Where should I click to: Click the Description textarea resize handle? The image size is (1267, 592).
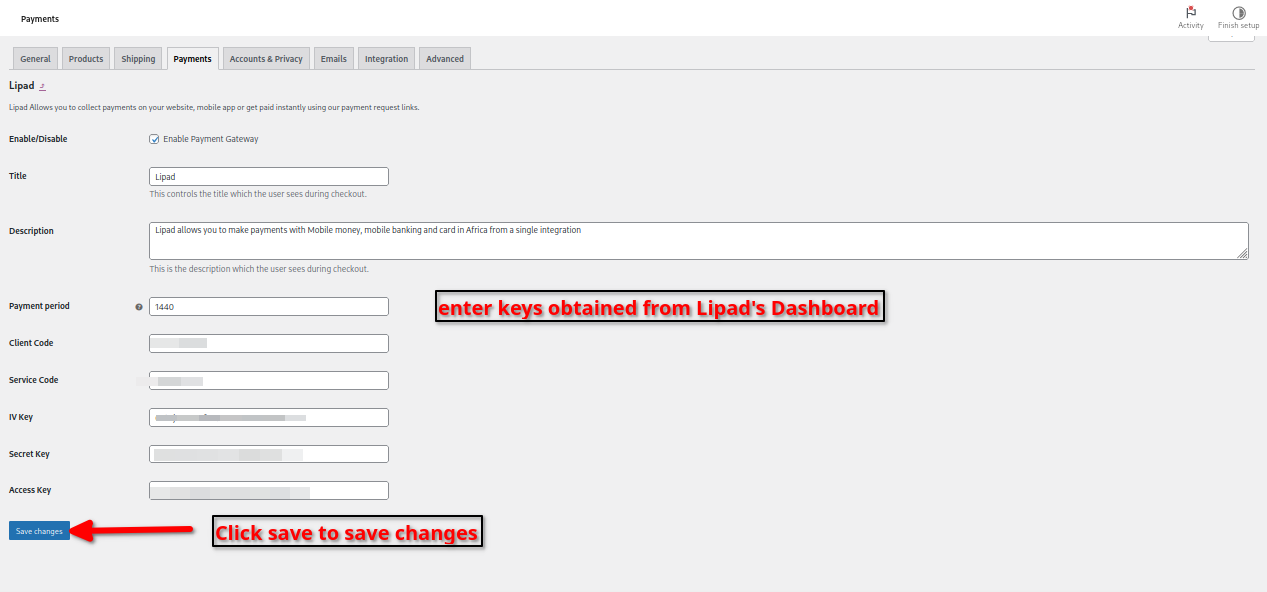[1243, 254]
